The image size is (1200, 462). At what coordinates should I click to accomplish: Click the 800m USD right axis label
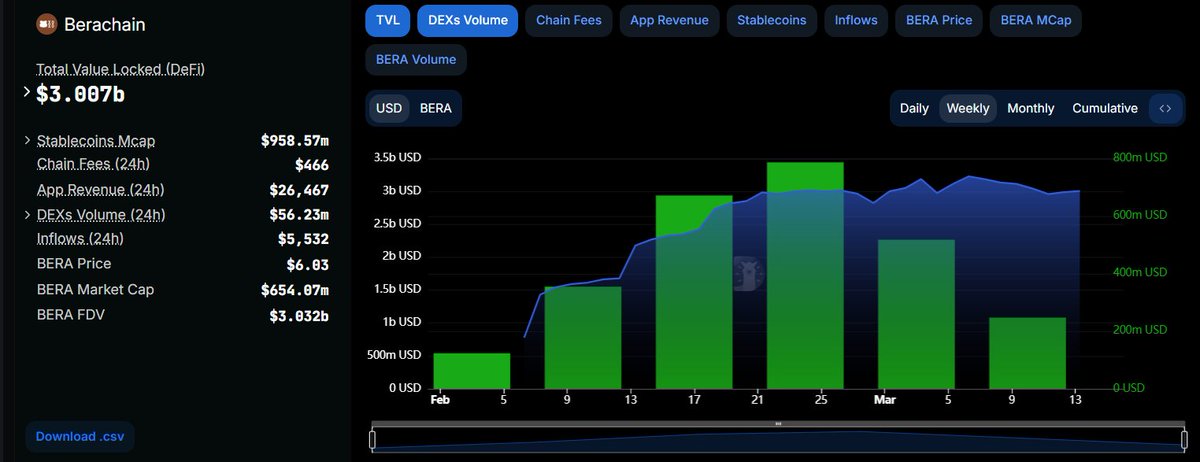click(x=1141, y=157)
